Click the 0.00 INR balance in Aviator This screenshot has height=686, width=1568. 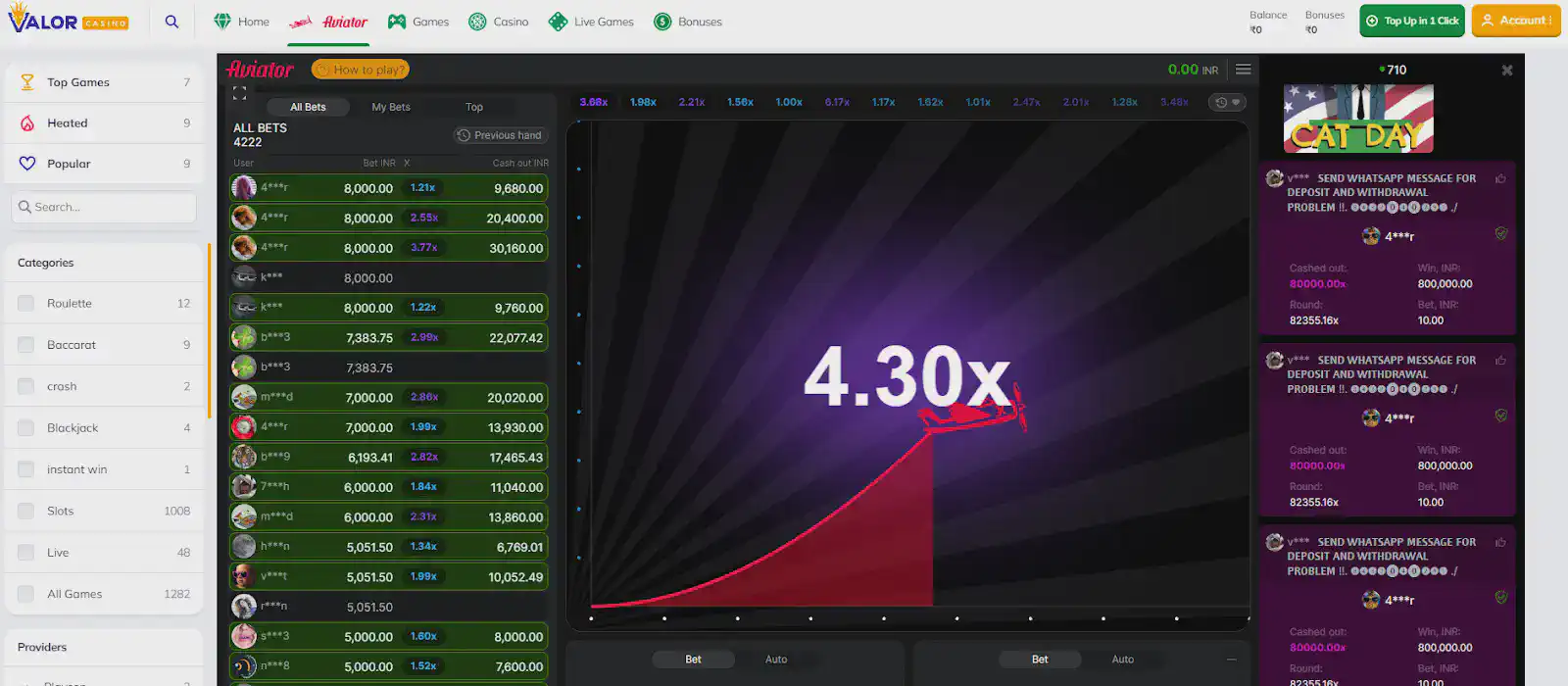[1193, 70]
